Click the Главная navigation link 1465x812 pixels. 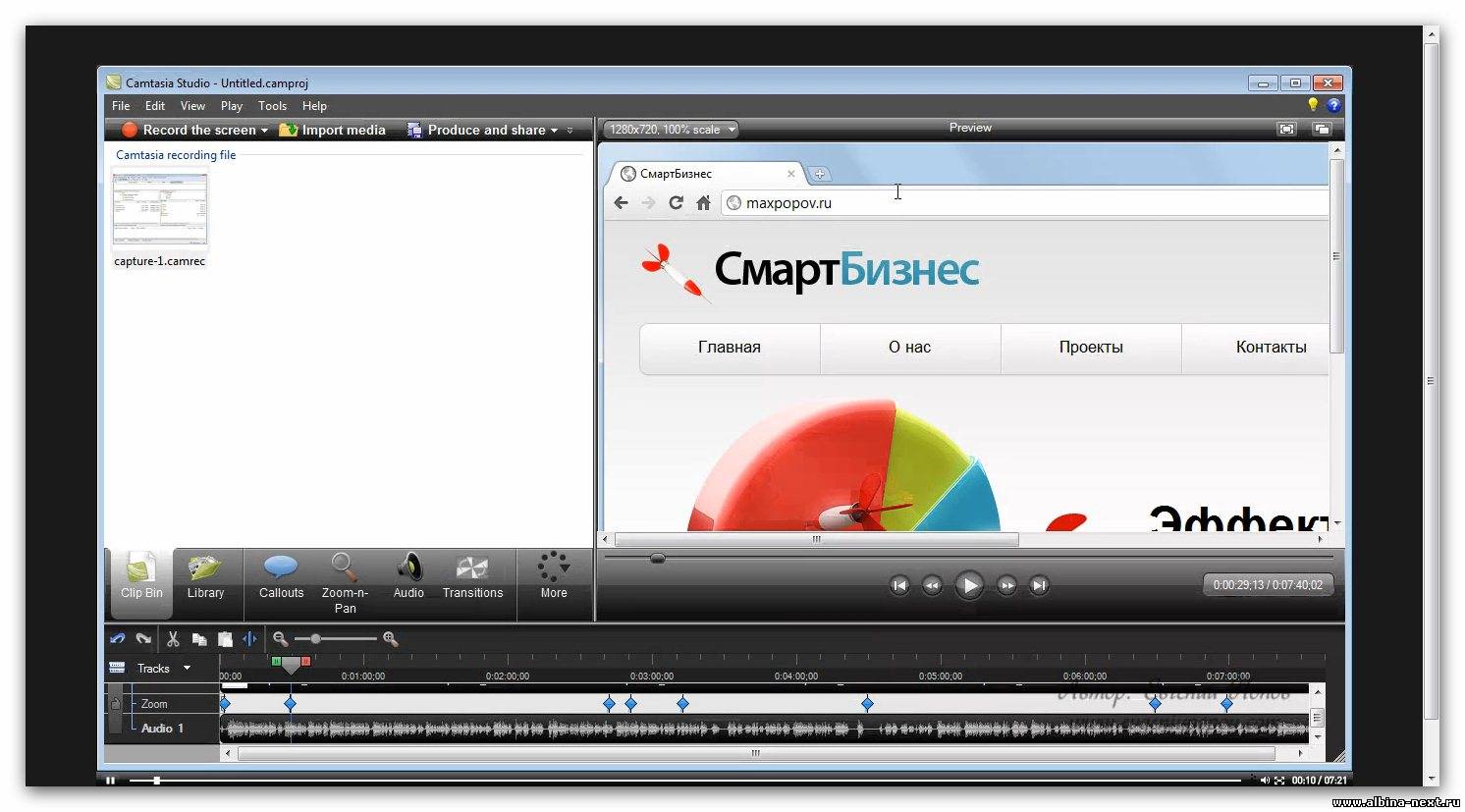730,348
